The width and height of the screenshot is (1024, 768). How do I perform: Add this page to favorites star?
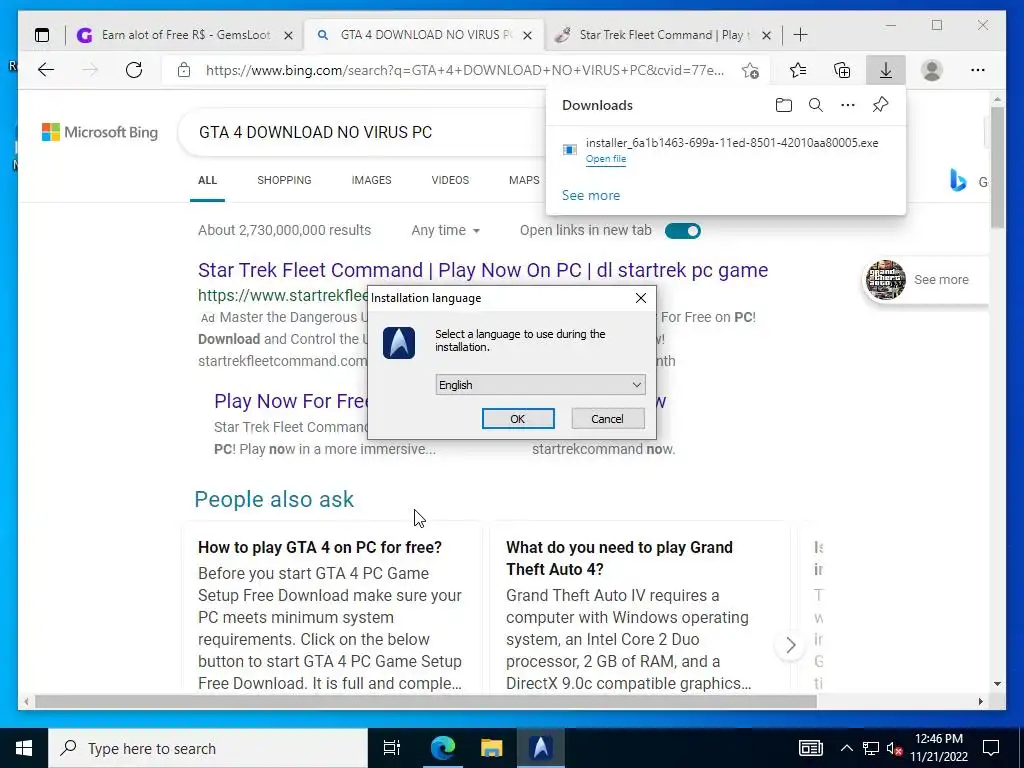pyautogui.click(x=750, y=70)
